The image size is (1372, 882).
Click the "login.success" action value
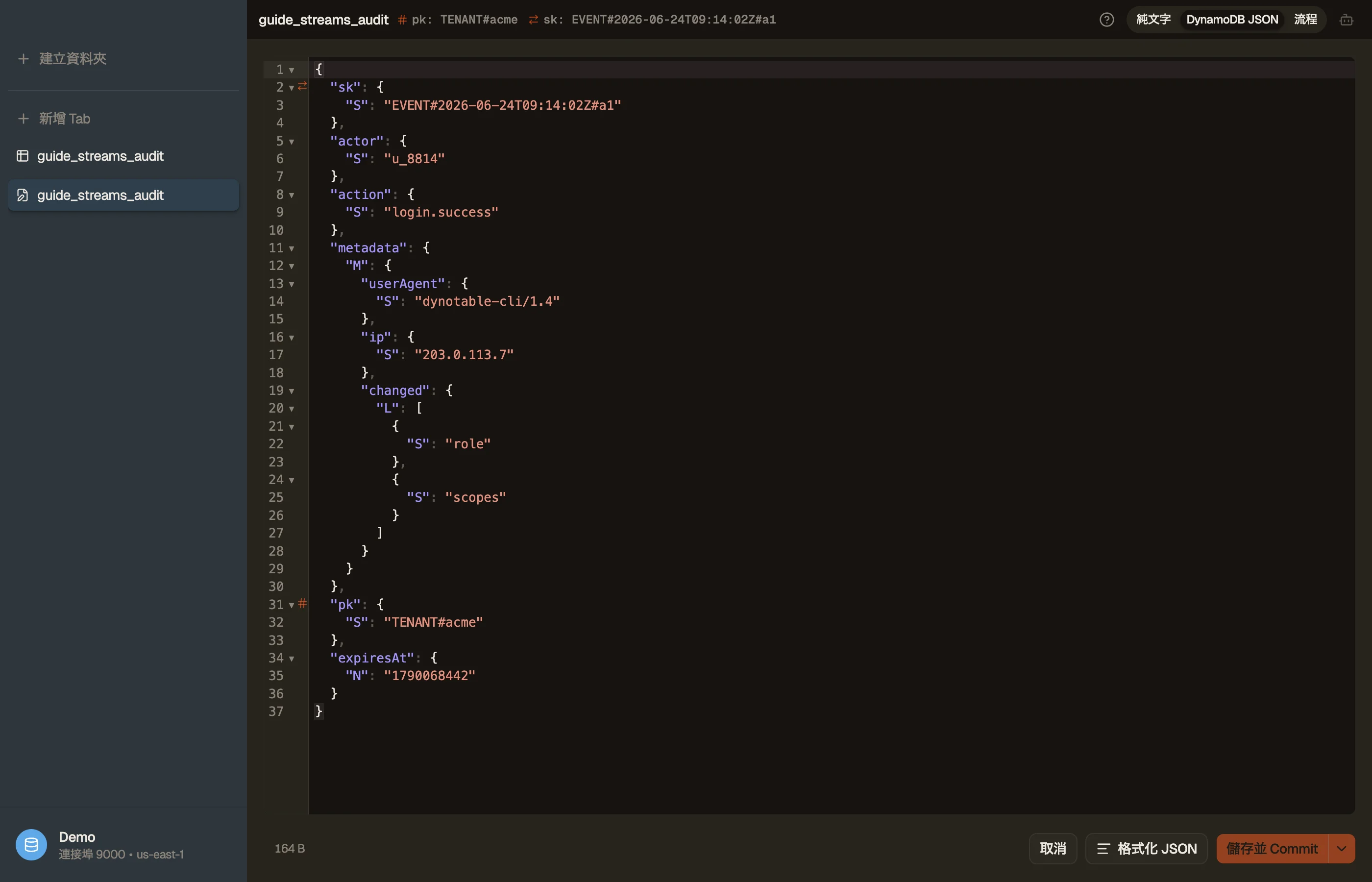tap(441, 213)
